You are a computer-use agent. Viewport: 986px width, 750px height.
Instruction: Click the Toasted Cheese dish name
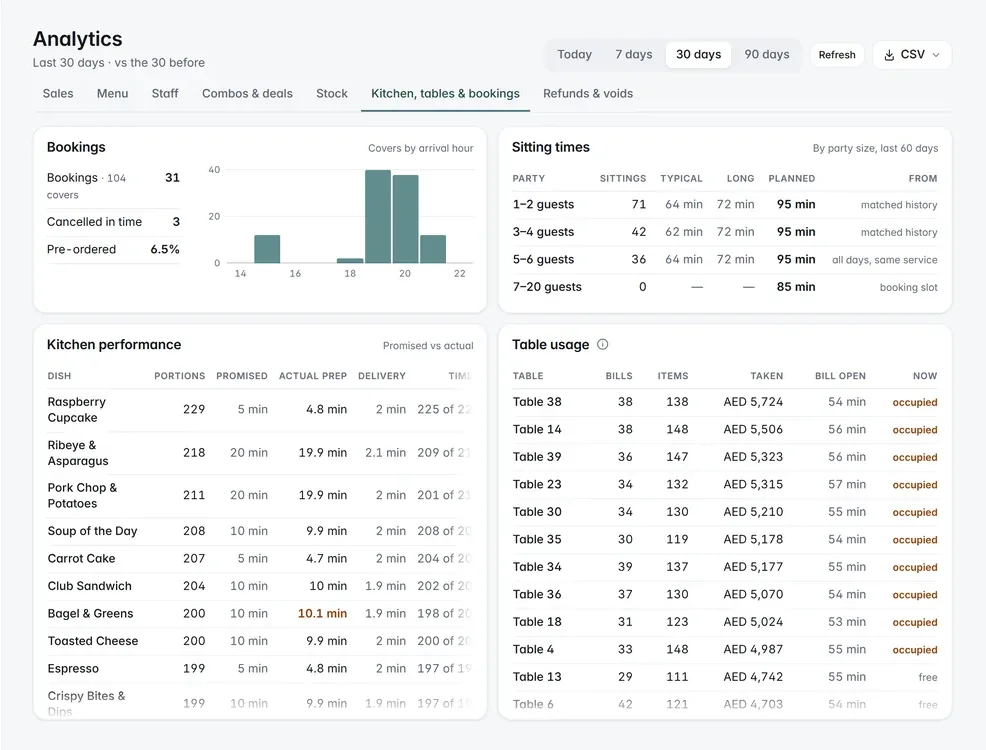[93, 641]
